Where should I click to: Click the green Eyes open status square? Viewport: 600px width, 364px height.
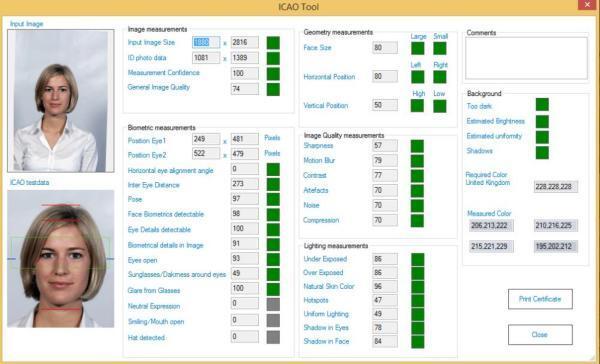click(273, 260)
